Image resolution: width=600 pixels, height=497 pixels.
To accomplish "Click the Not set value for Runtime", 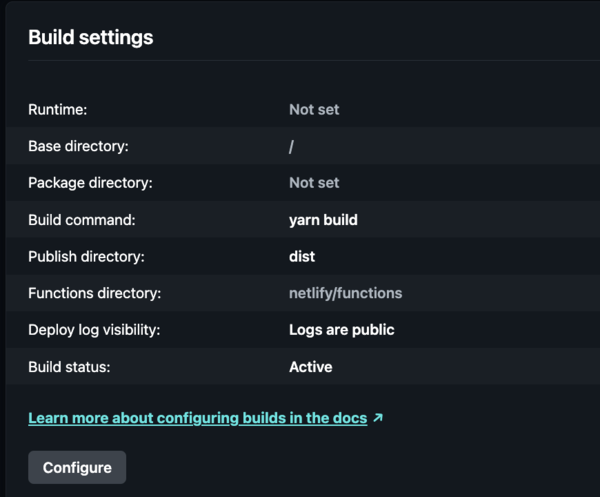I will coord(314,109).
